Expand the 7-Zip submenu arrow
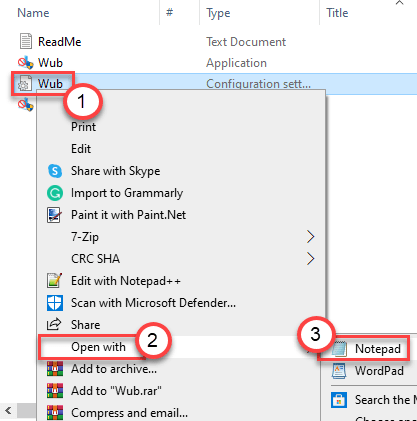This screenshot has width=417, height=421. tap(310, 237)
